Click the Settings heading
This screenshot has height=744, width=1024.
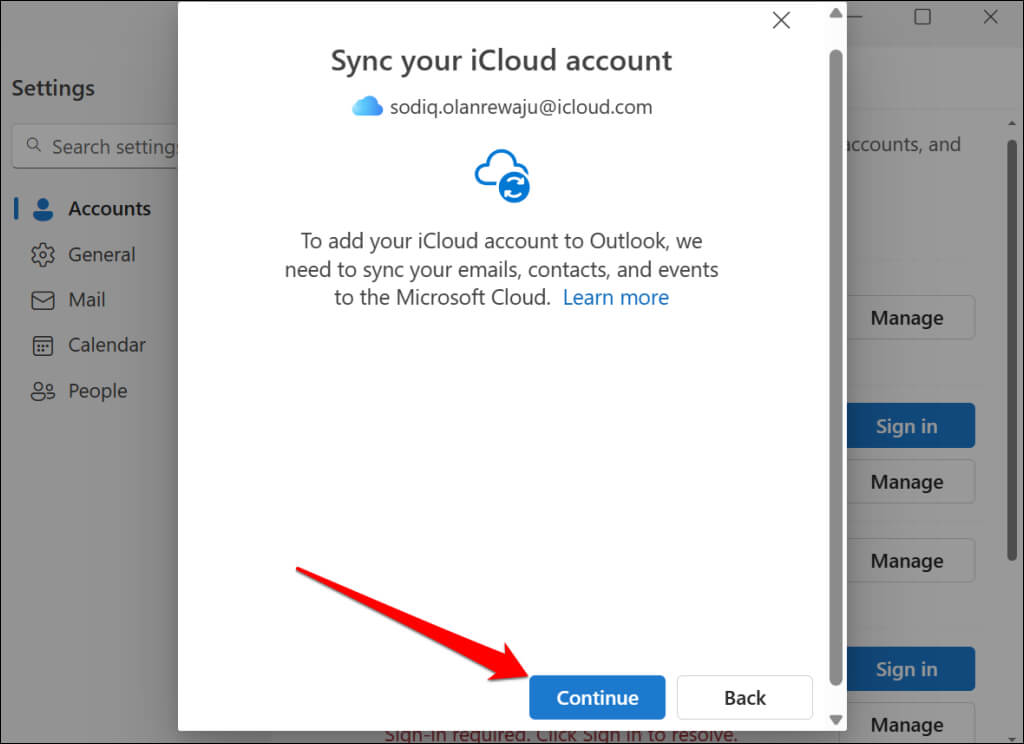tap(54, 88)
